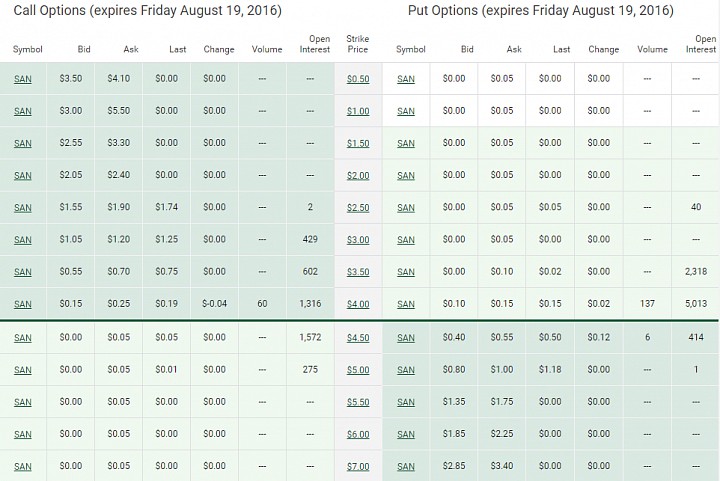Sort calls by the Bid column header
Image resolution: width=720 pixels, height=481 pixels.
84,49
